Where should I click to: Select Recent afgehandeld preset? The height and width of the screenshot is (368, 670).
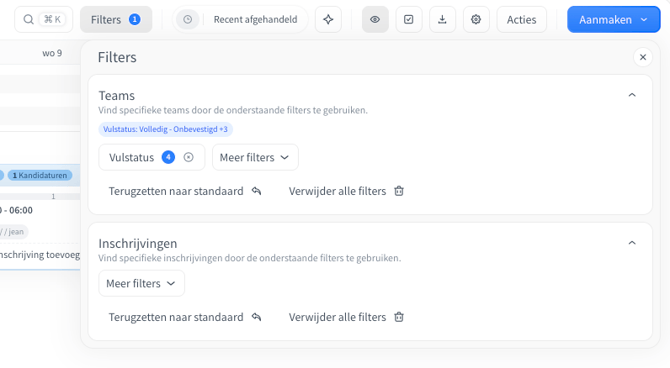coord(255,19)
